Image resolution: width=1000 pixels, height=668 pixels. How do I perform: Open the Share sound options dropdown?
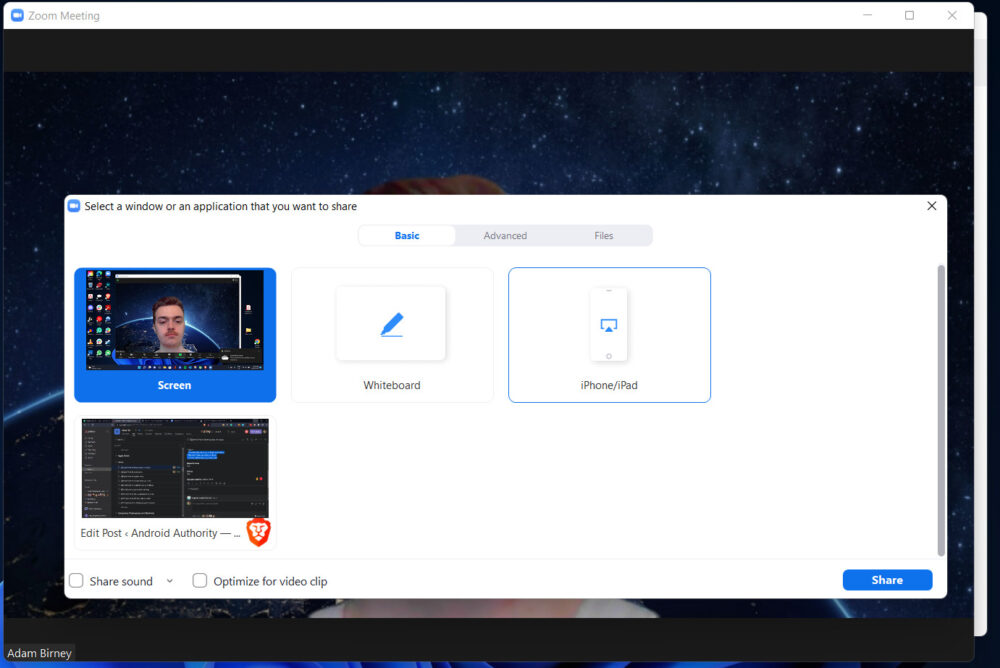[x=169, y=580]
